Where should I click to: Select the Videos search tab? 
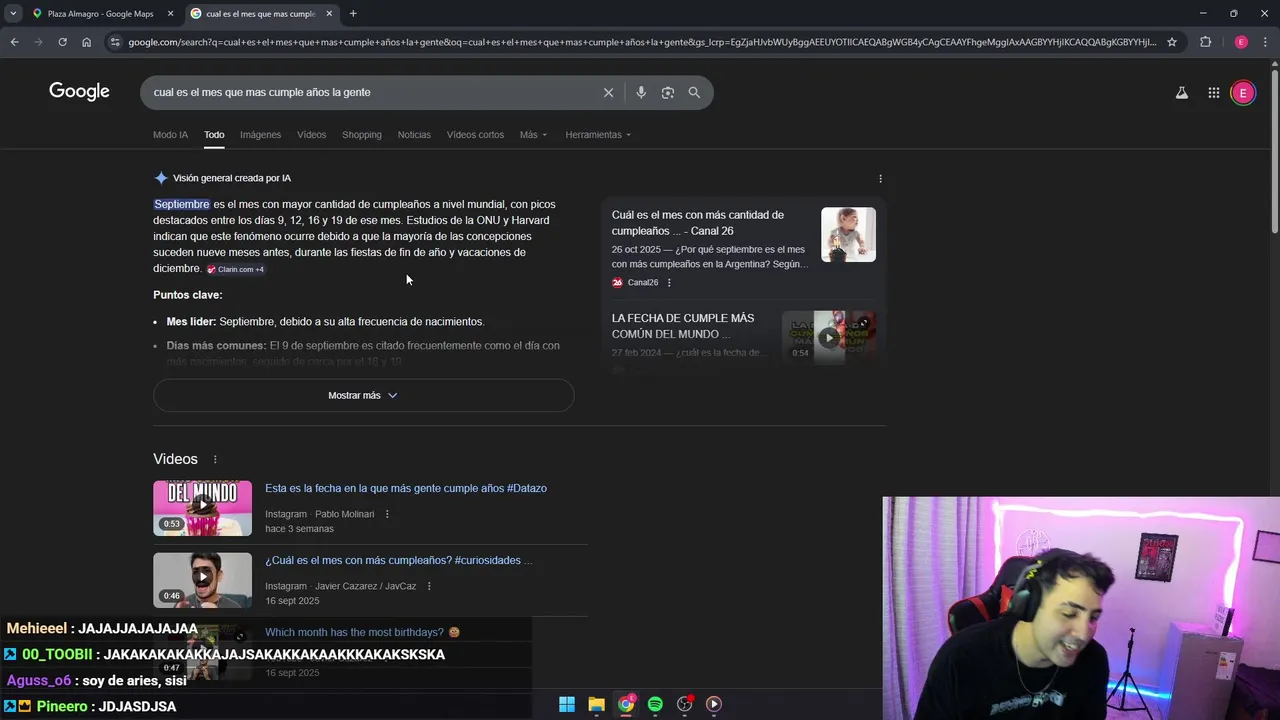click(311, 134)
